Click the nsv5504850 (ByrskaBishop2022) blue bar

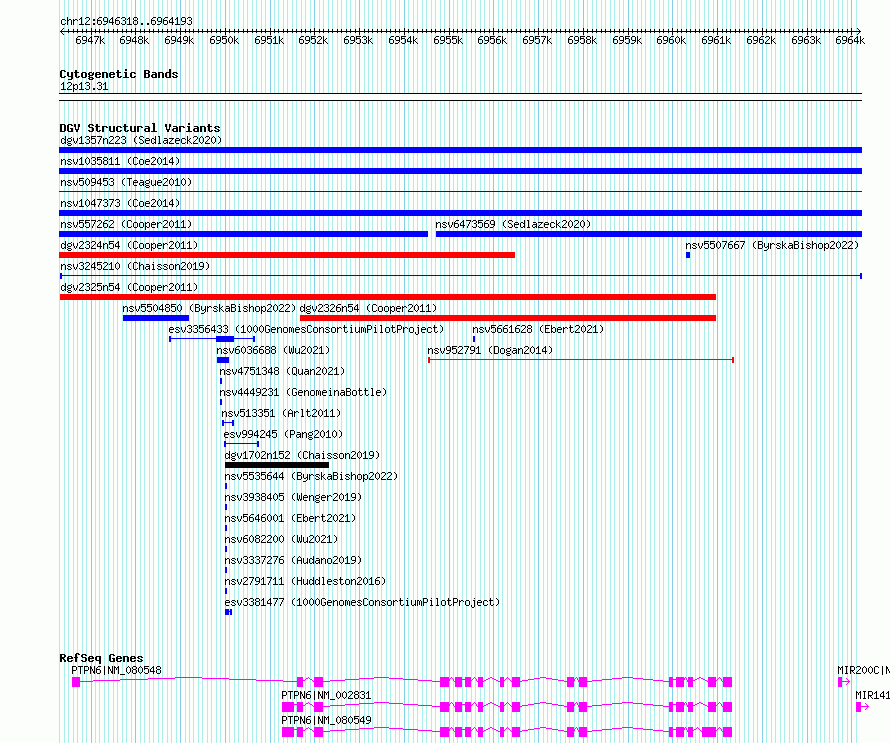click(156, 318)
